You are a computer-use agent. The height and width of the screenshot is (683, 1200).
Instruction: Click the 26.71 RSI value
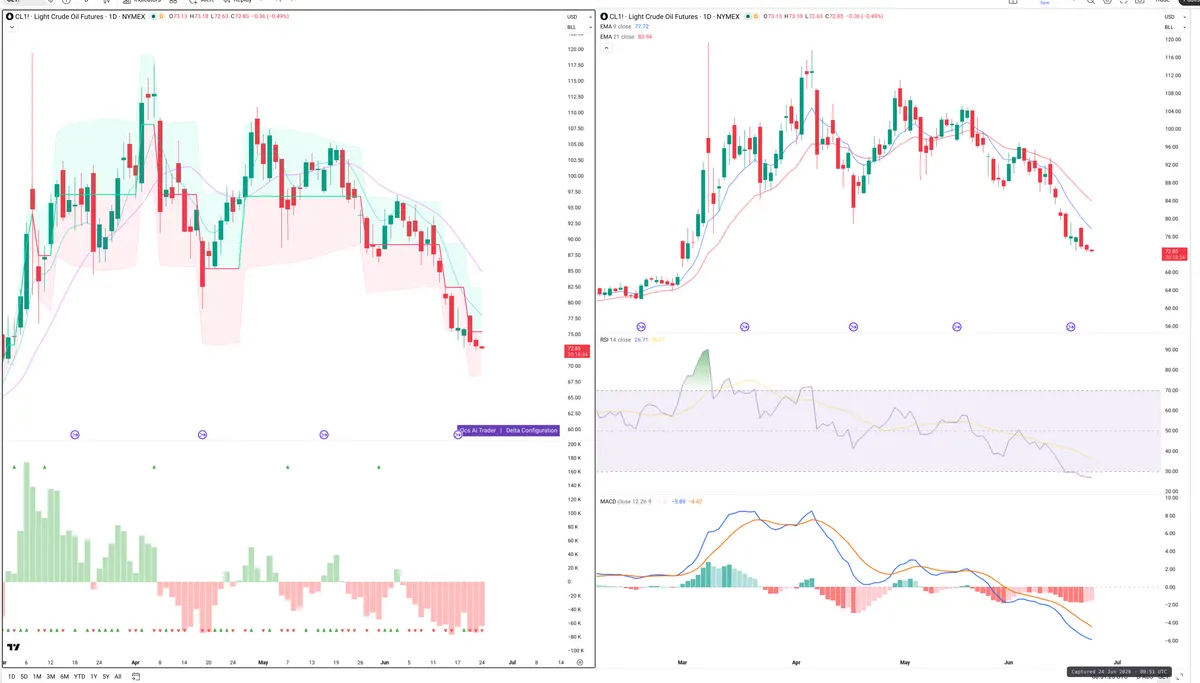click(x=642, y=340)
